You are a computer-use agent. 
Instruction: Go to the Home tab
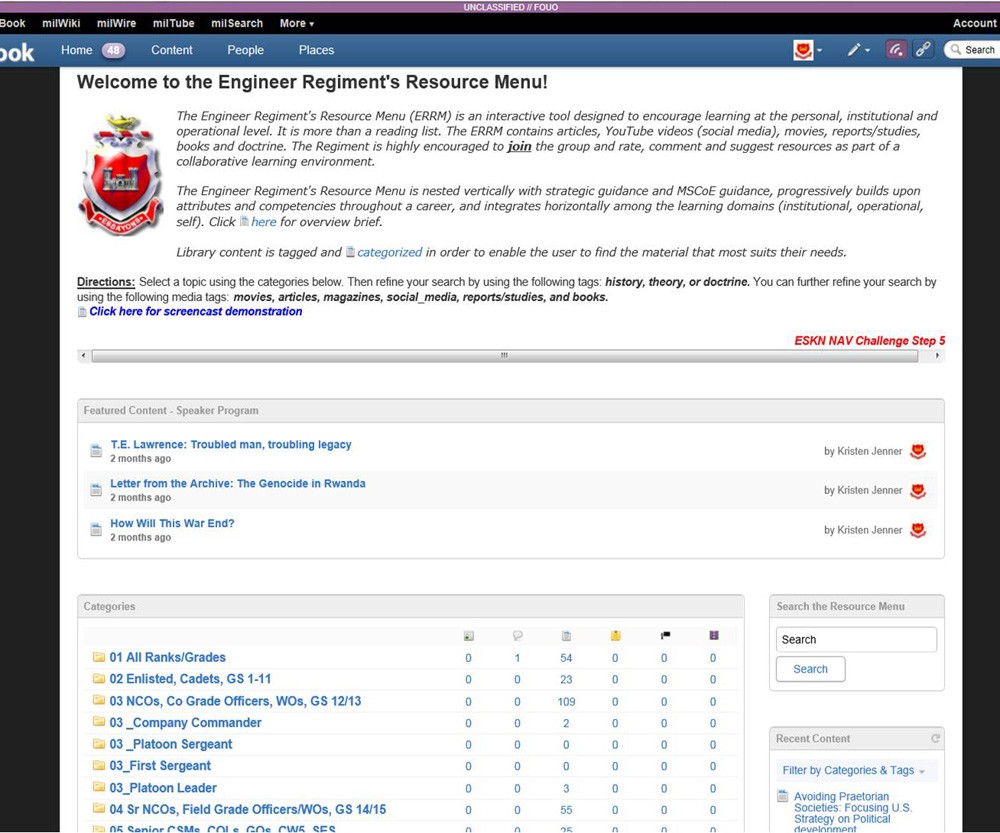pyautogui.click(x=77, y=50)
